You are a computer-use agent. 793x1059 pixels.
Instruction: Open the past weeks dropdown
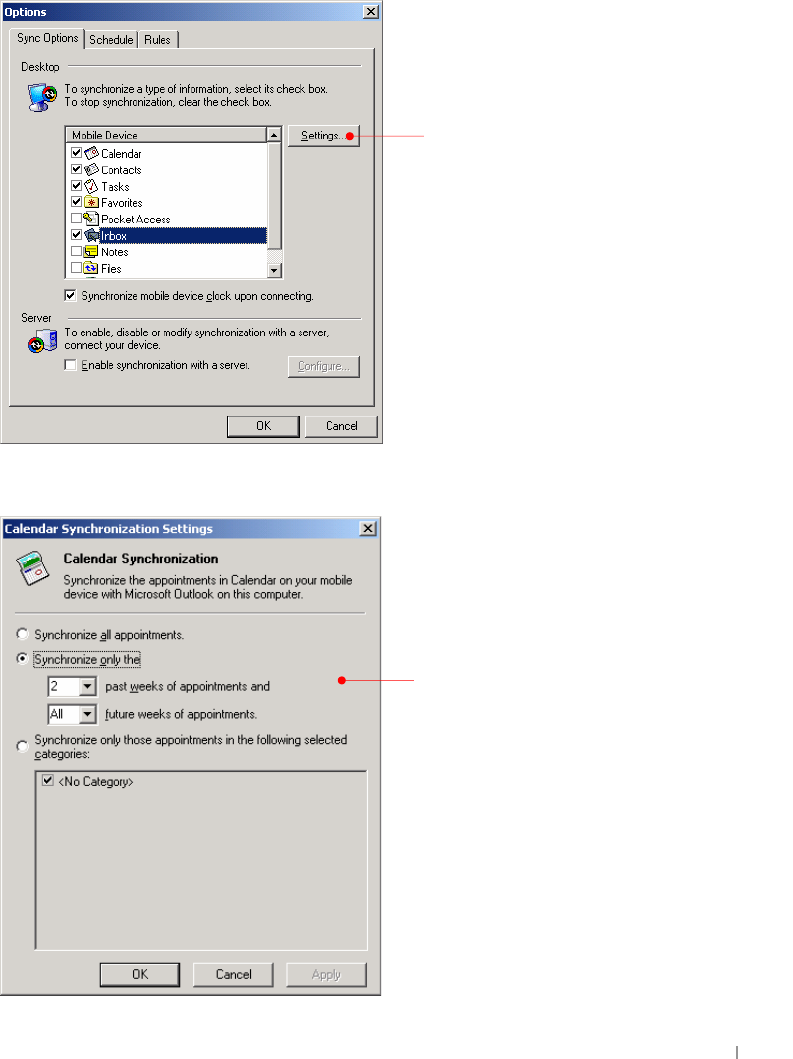87,687
